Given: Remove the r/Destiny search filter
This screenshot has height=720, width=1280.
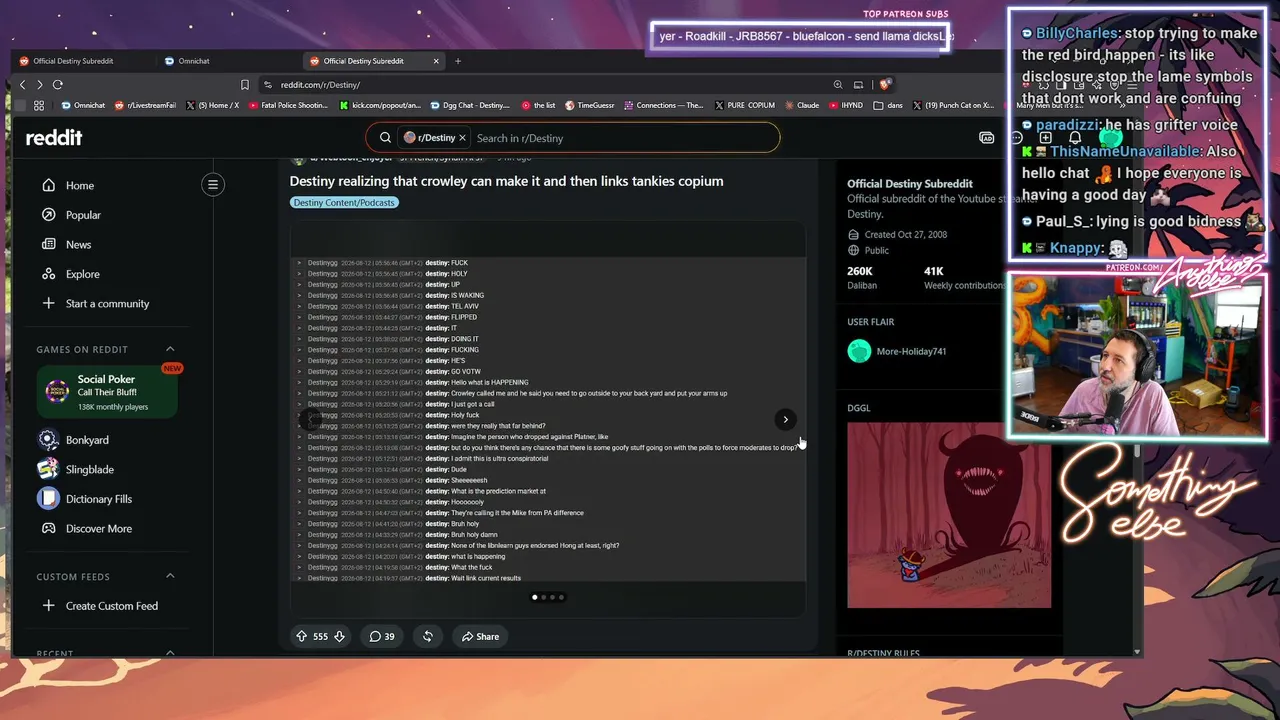Looking at the screenshot, I should 462,138.
